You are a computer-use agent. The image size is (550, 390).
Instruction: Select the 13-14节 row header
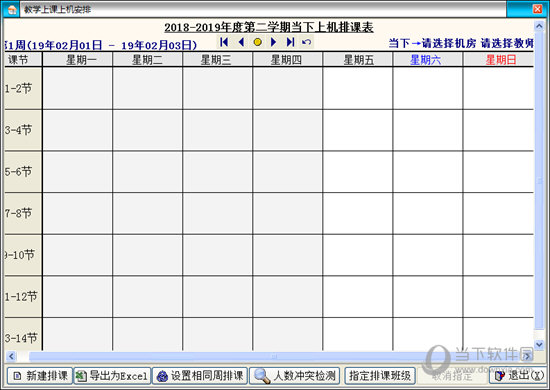click(23, 335)
